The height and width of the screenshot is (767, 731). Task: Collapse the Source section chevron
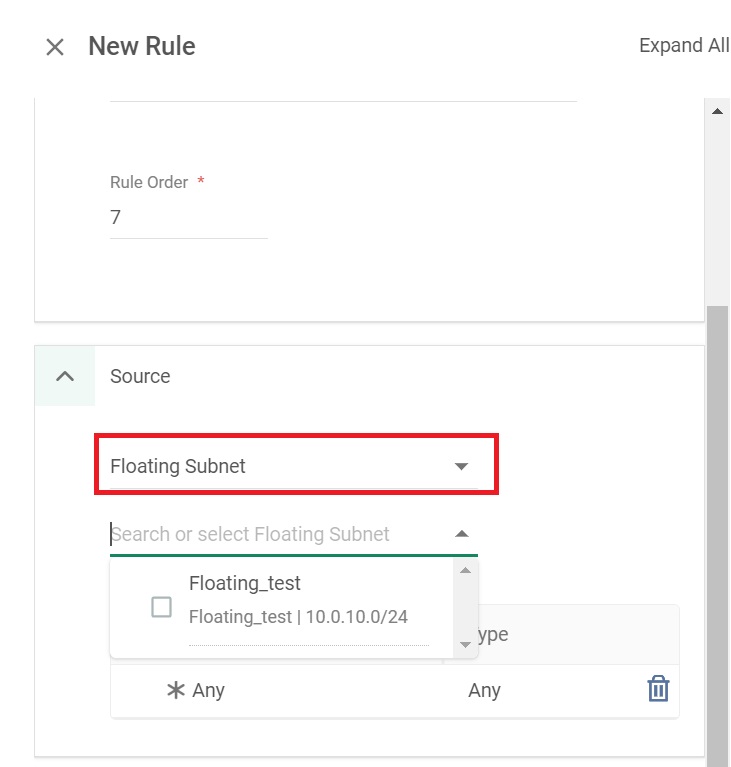(x=65, y=376)
